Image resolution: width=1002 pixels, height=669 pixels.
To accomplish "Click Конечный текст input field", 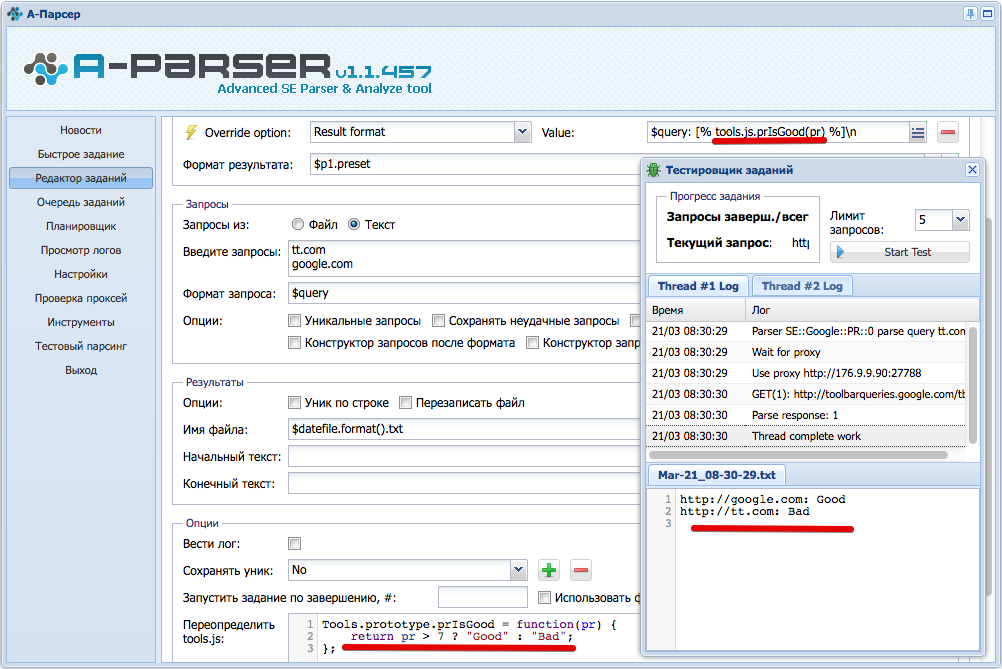I will [x=465, y=484].
